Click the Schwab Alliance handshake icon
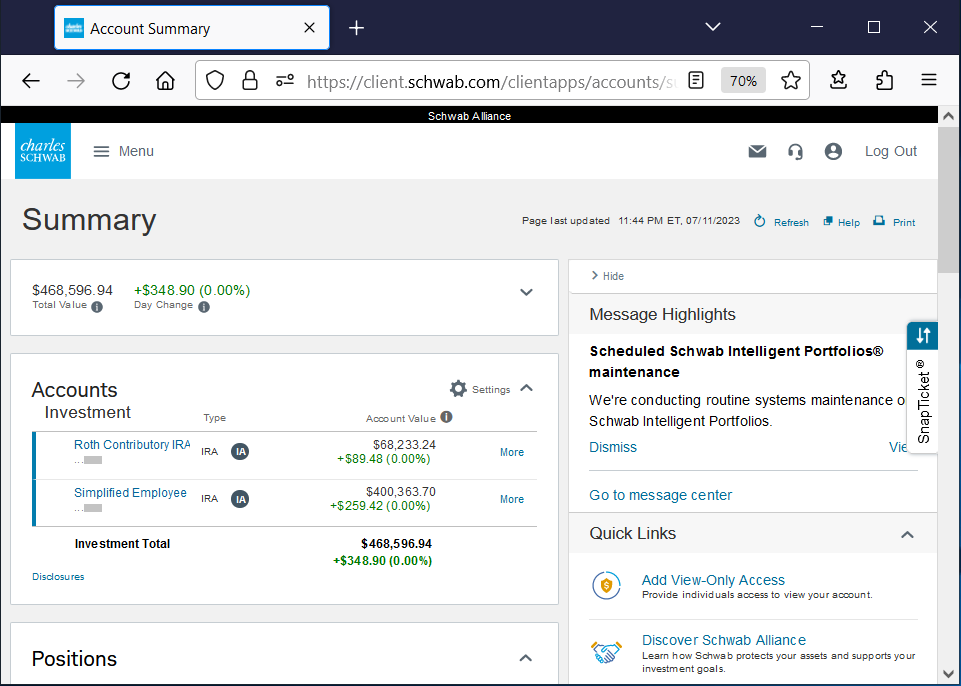The image size is (961, 686). coord(606,652)
